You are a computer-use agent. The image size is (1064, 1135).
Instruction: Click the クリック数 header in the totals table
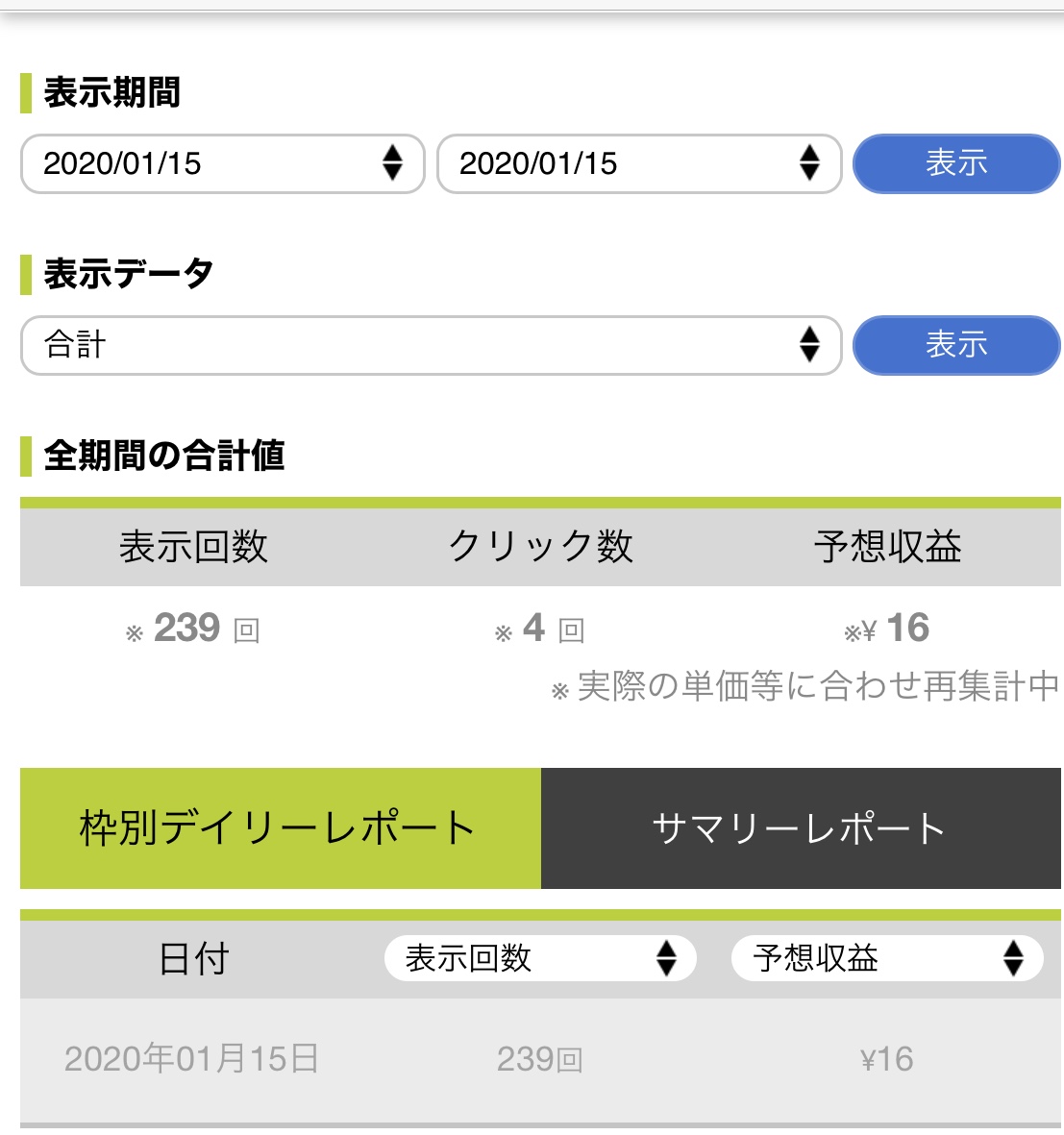(540, 547)
